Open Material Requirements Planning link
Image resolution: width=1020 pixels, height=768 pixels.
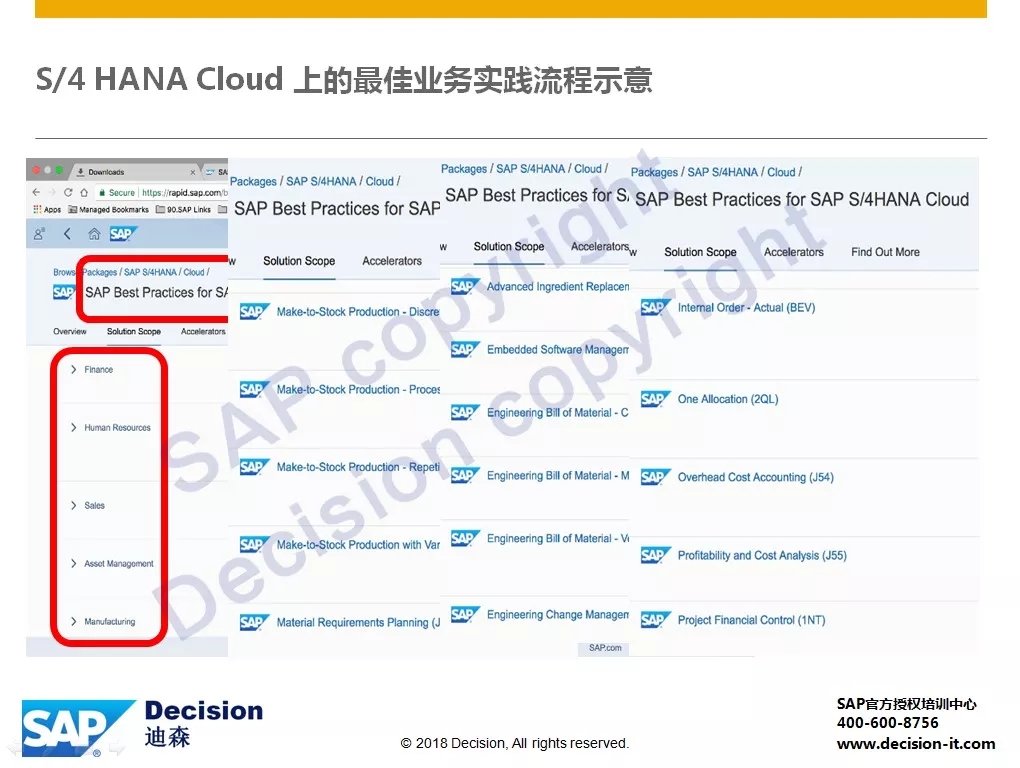(358, 623)
